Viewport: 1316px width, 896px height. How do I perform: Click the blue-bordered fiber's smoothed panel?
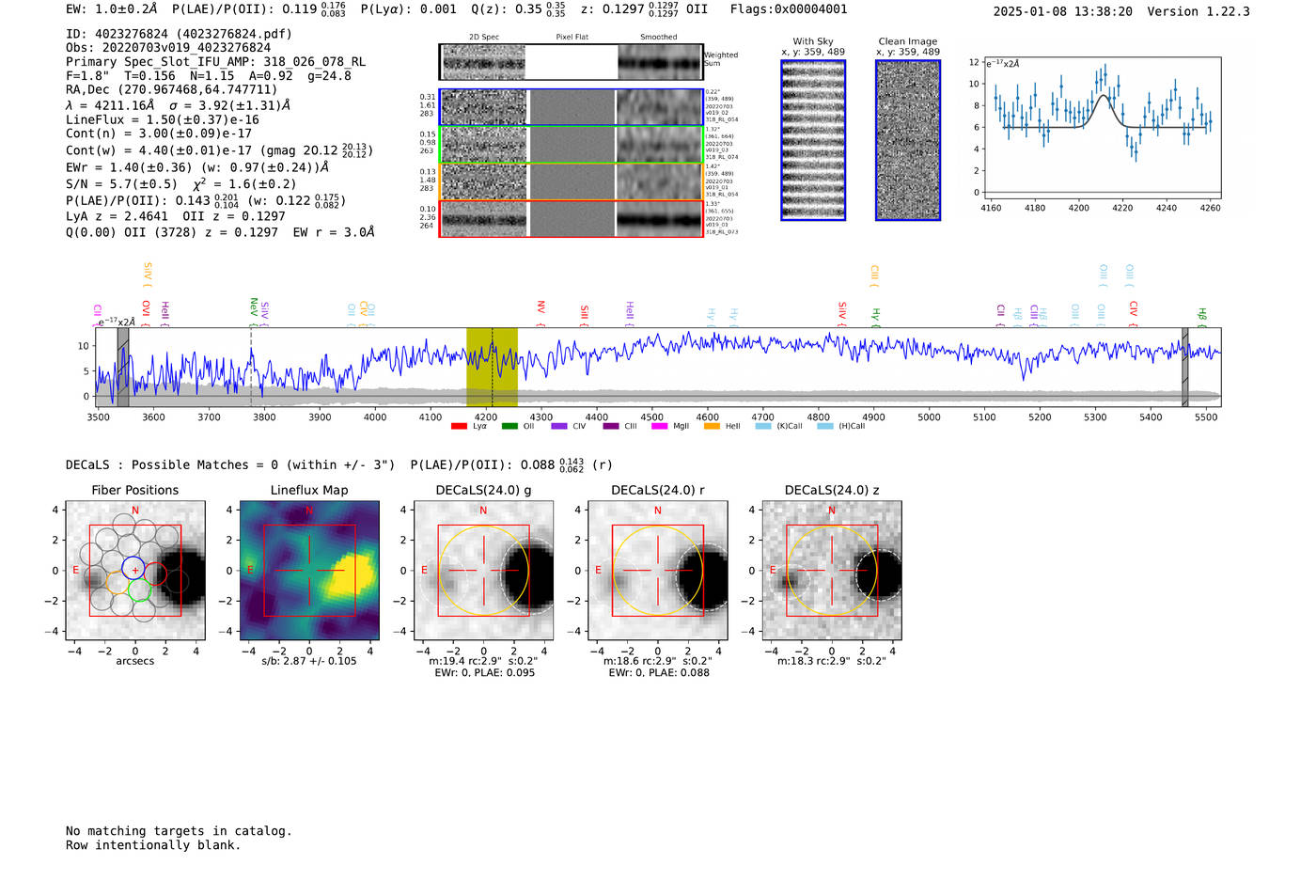point(660,107)
